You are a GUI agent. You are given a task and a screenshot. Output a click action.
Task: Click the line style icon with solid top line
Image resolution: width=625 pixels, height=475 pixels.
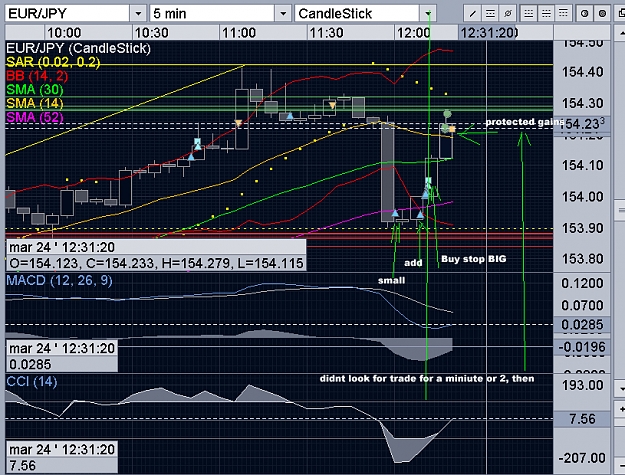click(564, 14)
